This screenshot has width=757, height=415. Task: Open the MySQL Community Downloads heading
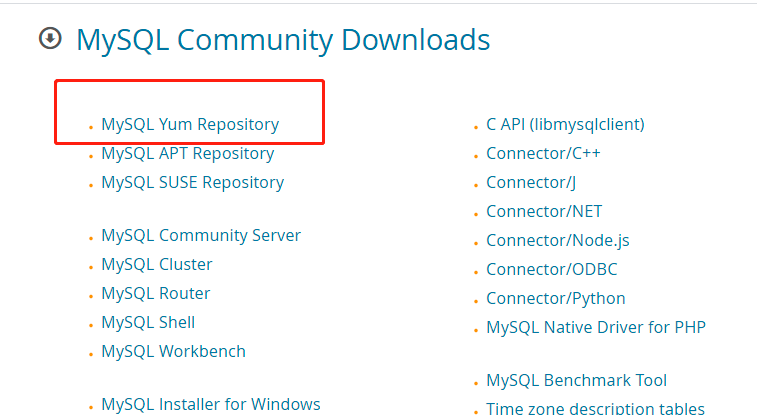(x=283, y=40)
